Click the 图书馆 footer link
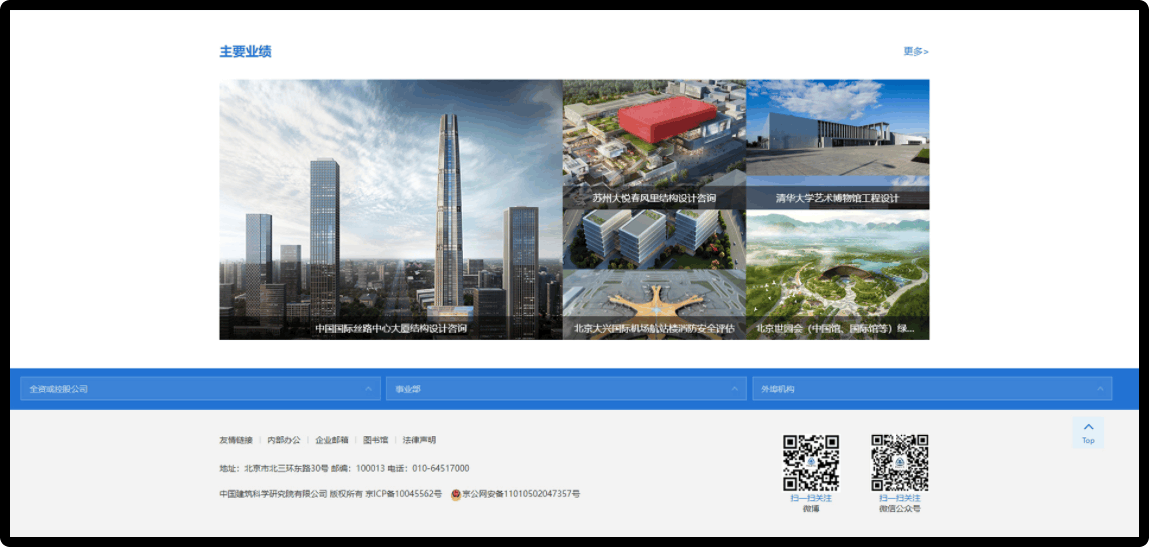The image size is (1149, 547). tap(375, 440)
